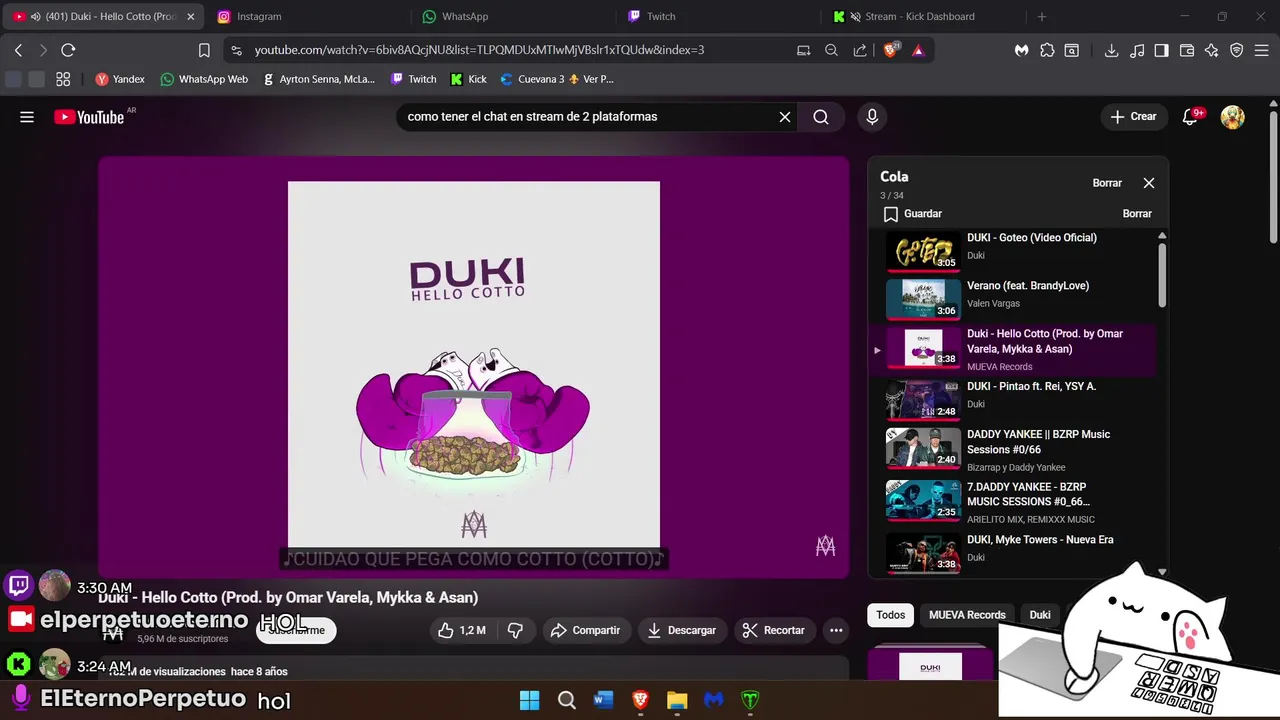This screenshot has width=1280, height=720.
Task: Open the Brave Wallet icon
Action: pos(1187,50)
